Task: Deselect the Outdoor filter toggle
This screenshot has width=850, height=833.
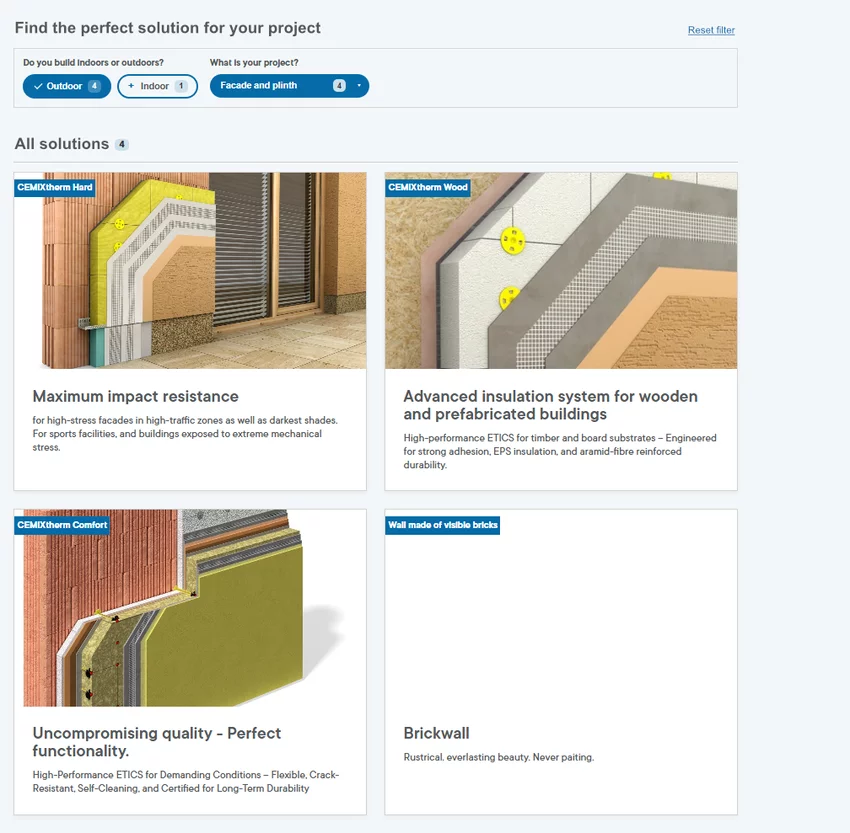Action: click(x=67, y=86)
